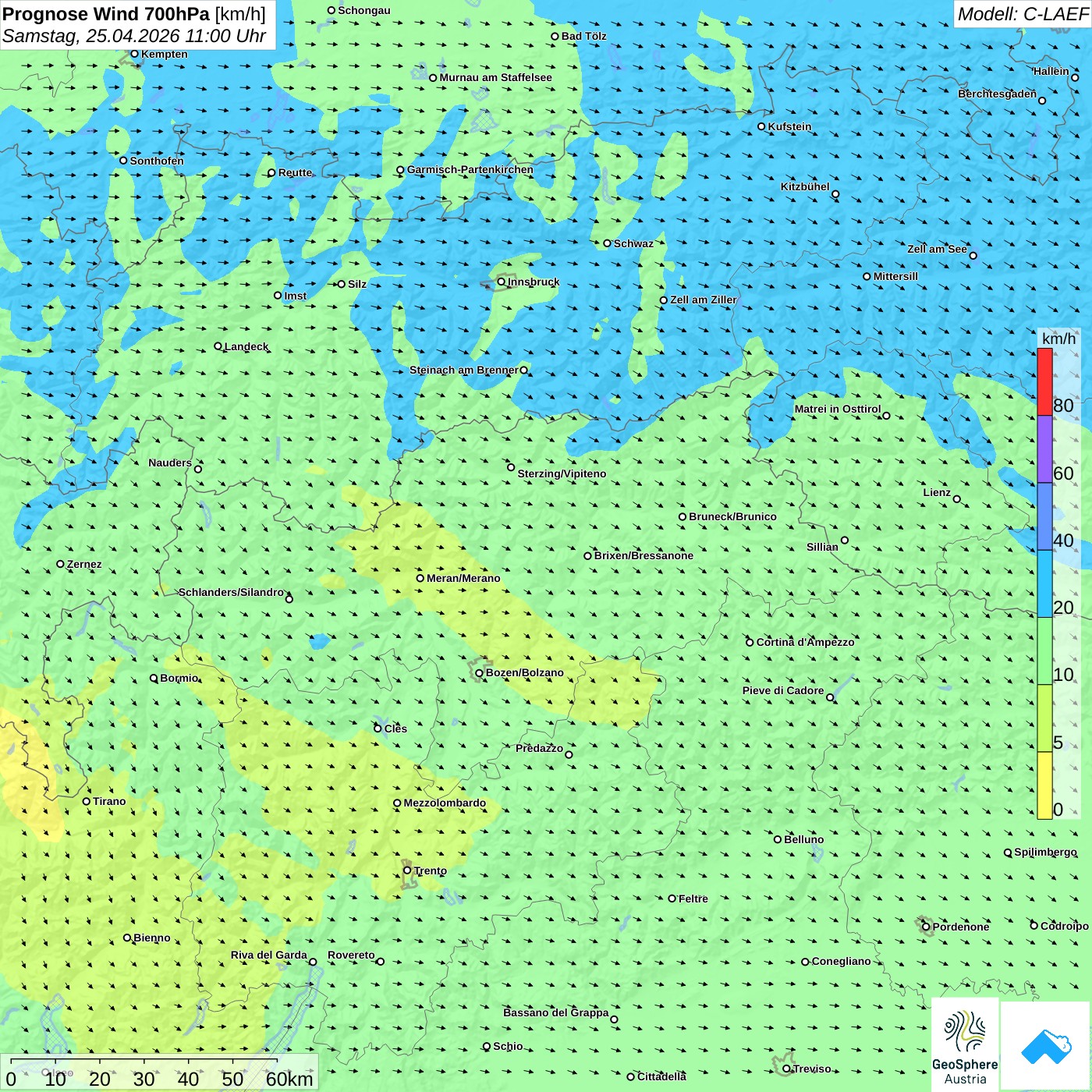Click the Zernez label

[84, 564]
